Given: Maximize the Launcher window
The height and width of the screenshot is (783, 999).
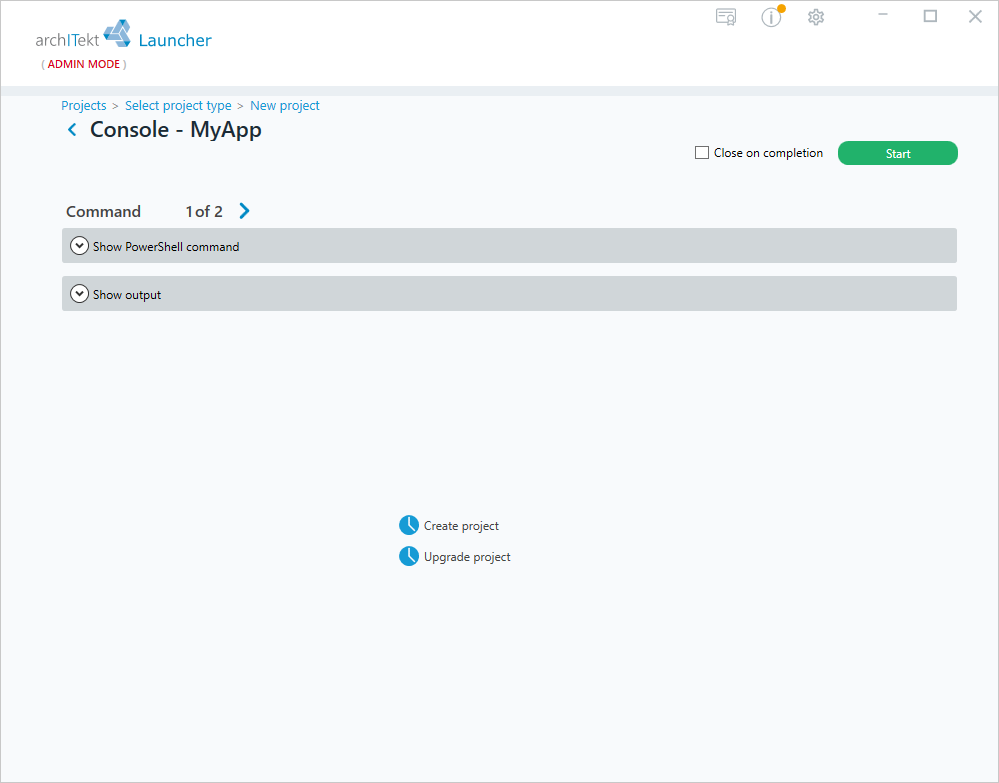Looking at the screenshot, I should pos(930,16).
